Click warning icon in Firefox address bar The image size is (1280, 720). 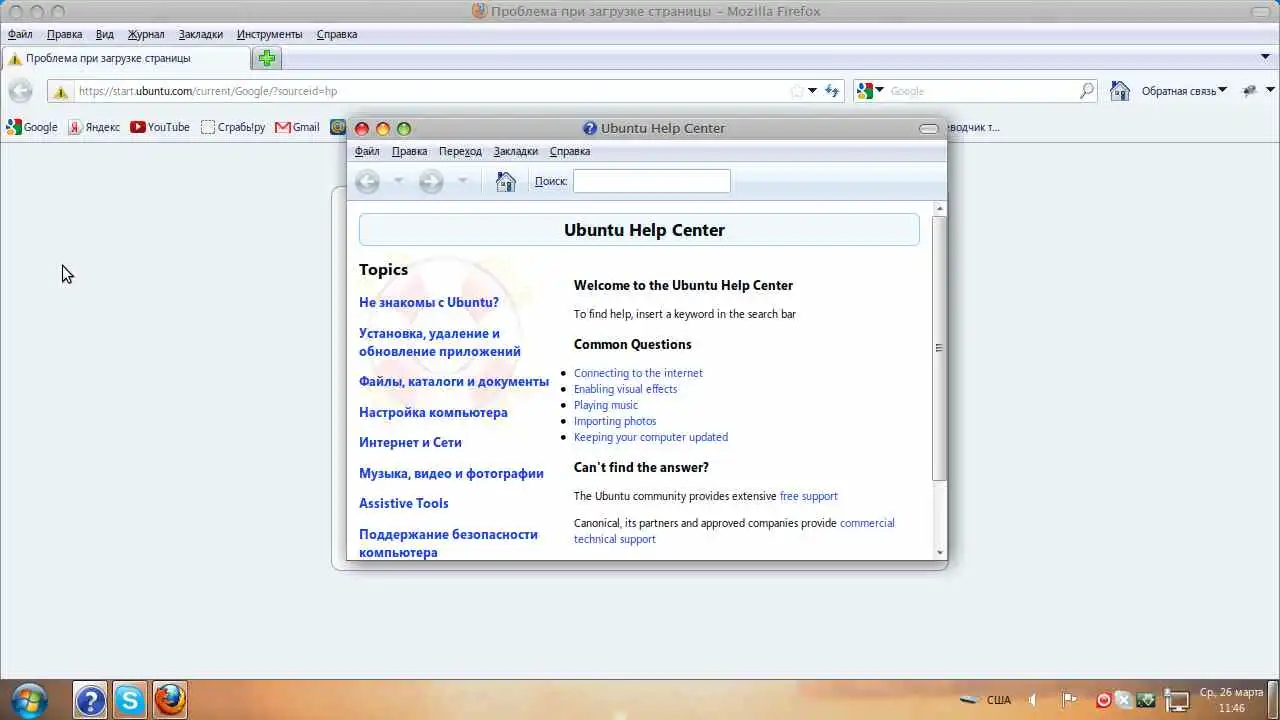[x=61, y=91]
